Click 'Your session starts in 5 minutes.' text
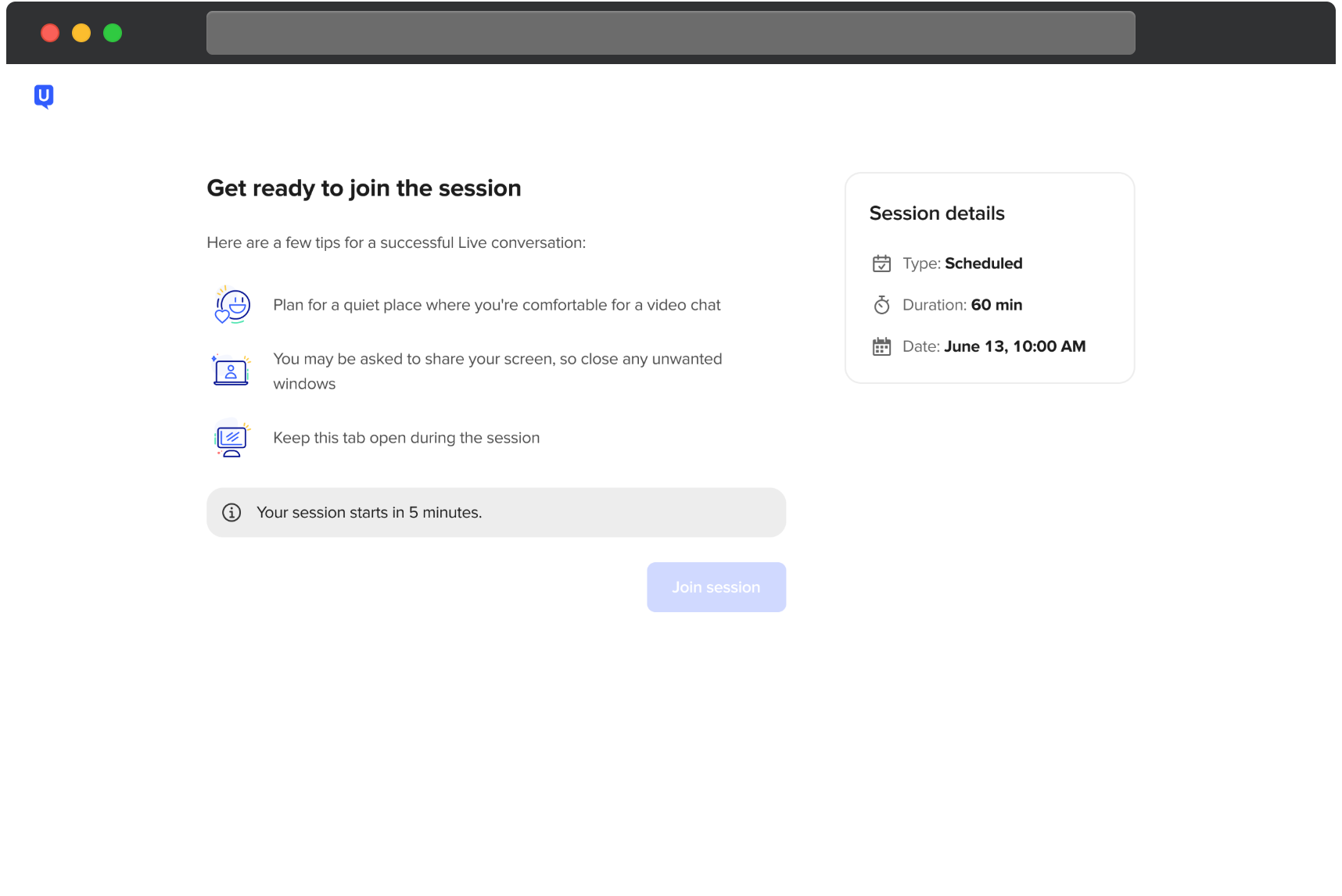Screen dimensions: 1342x896 [x=369, y=512]
